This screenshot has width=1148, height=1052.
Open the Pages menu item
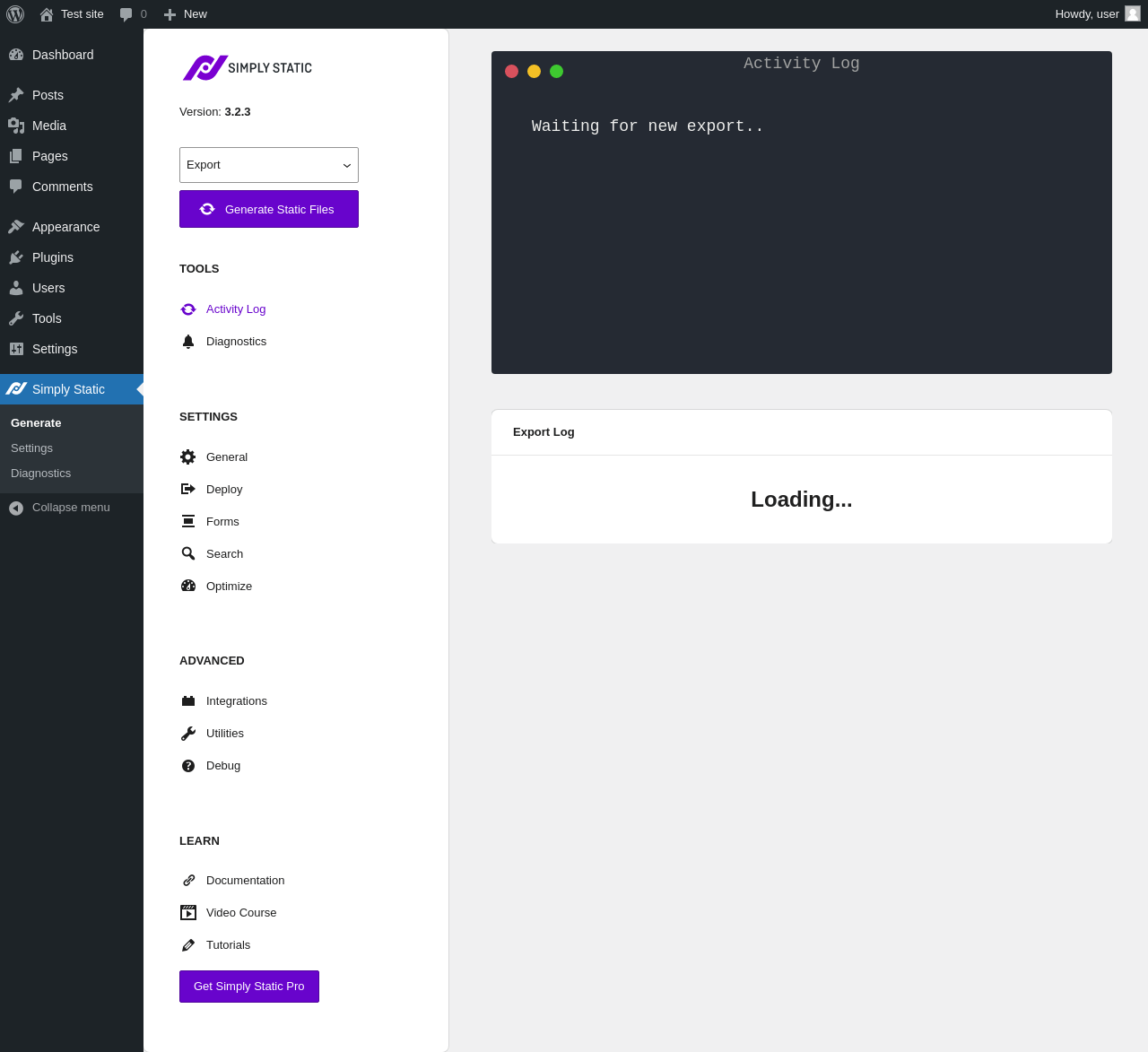tap(72, 156)
